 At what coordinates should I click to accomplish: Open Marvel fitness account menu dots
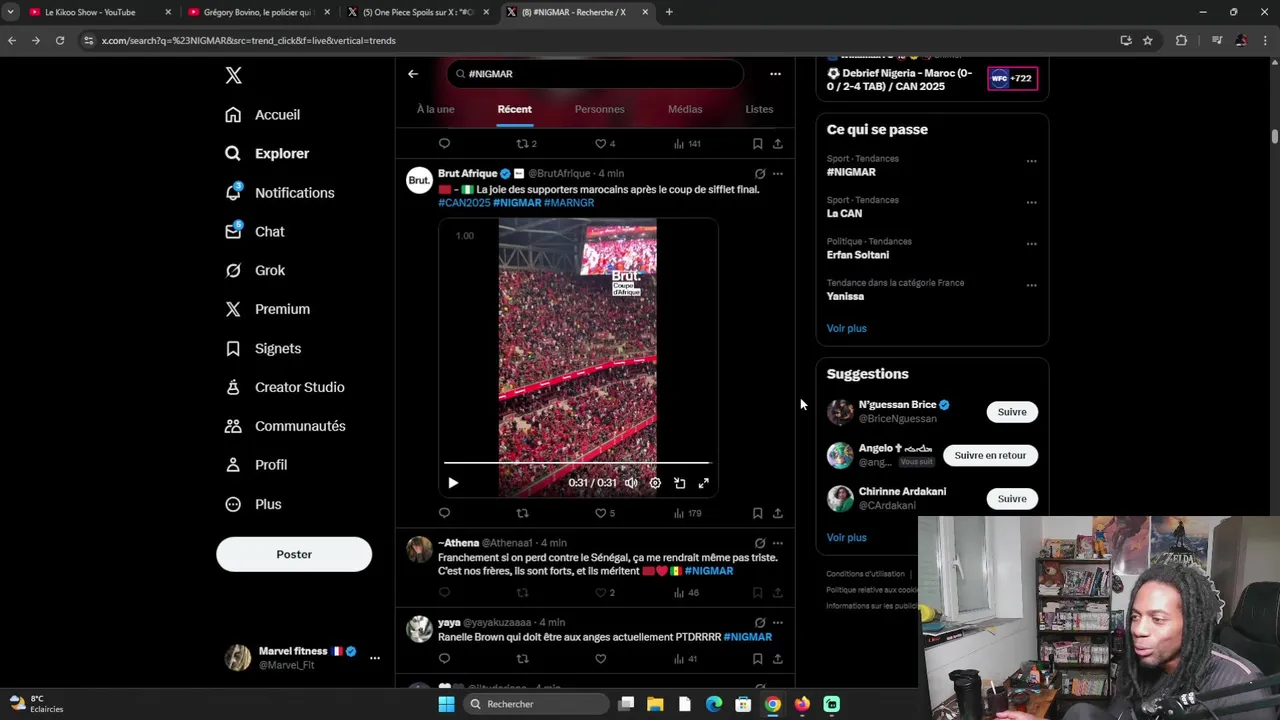(x=375, y=658)
